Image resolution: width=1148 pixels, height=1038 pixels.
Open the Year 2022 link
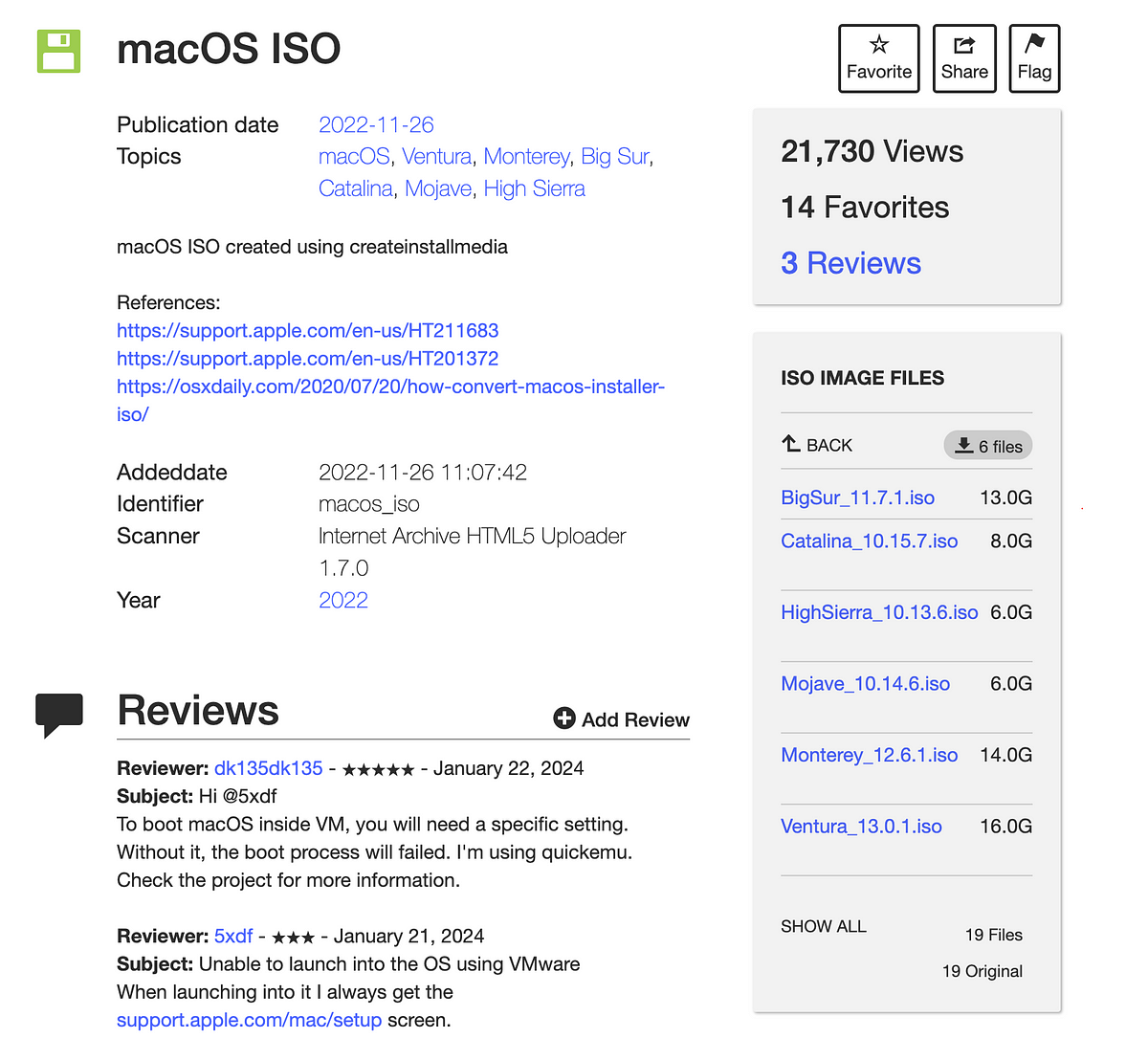[343, 600]
